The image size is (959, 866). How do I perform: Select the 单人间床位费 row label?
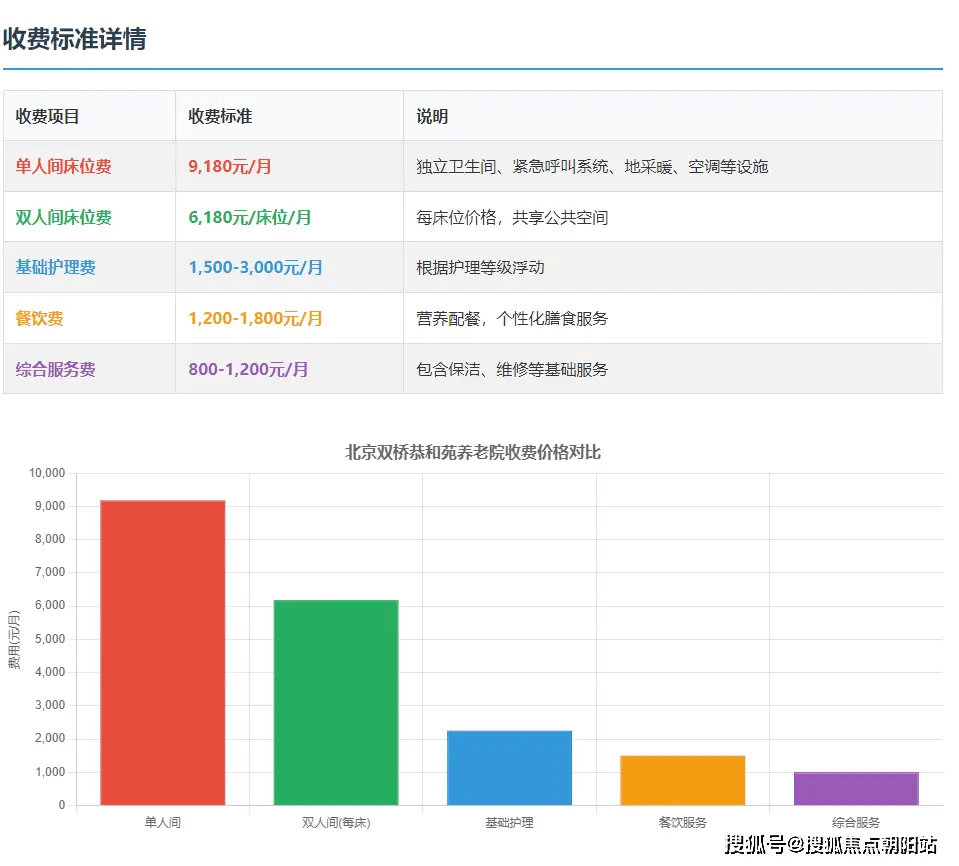tap(63, 166)
